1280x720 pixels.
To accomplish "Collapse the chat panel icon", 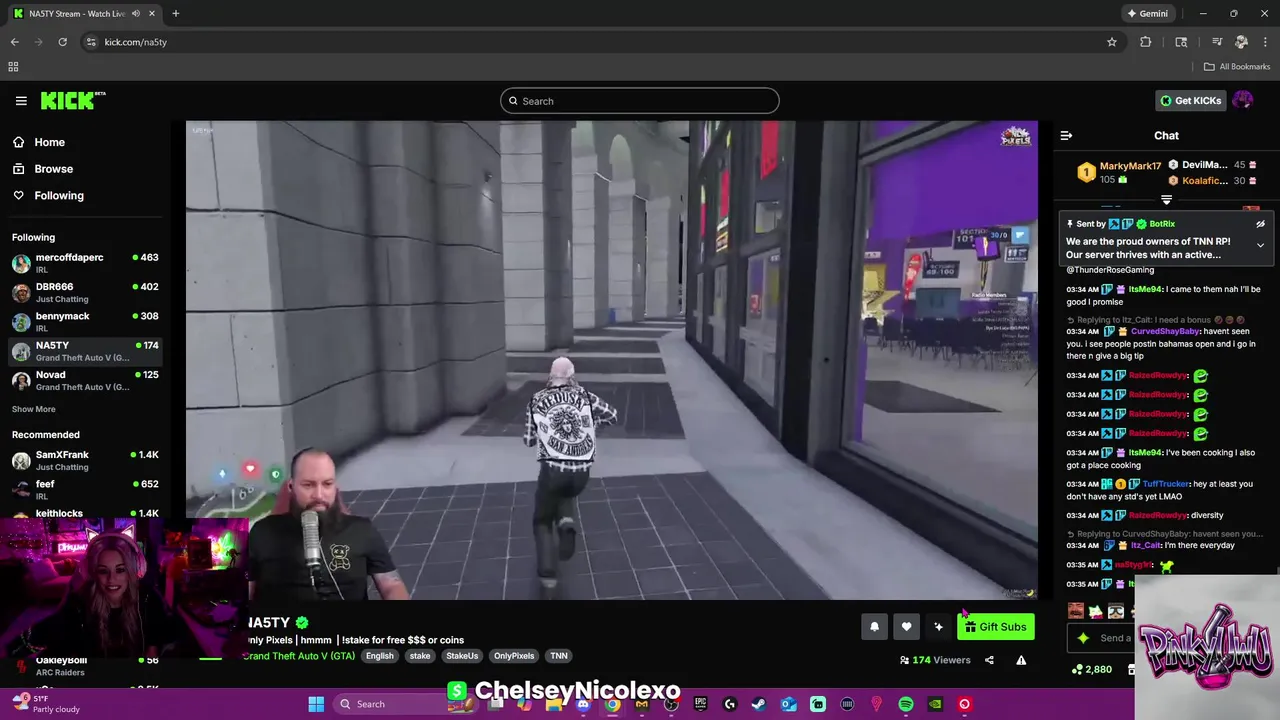I will click(x=1066, y=135).
